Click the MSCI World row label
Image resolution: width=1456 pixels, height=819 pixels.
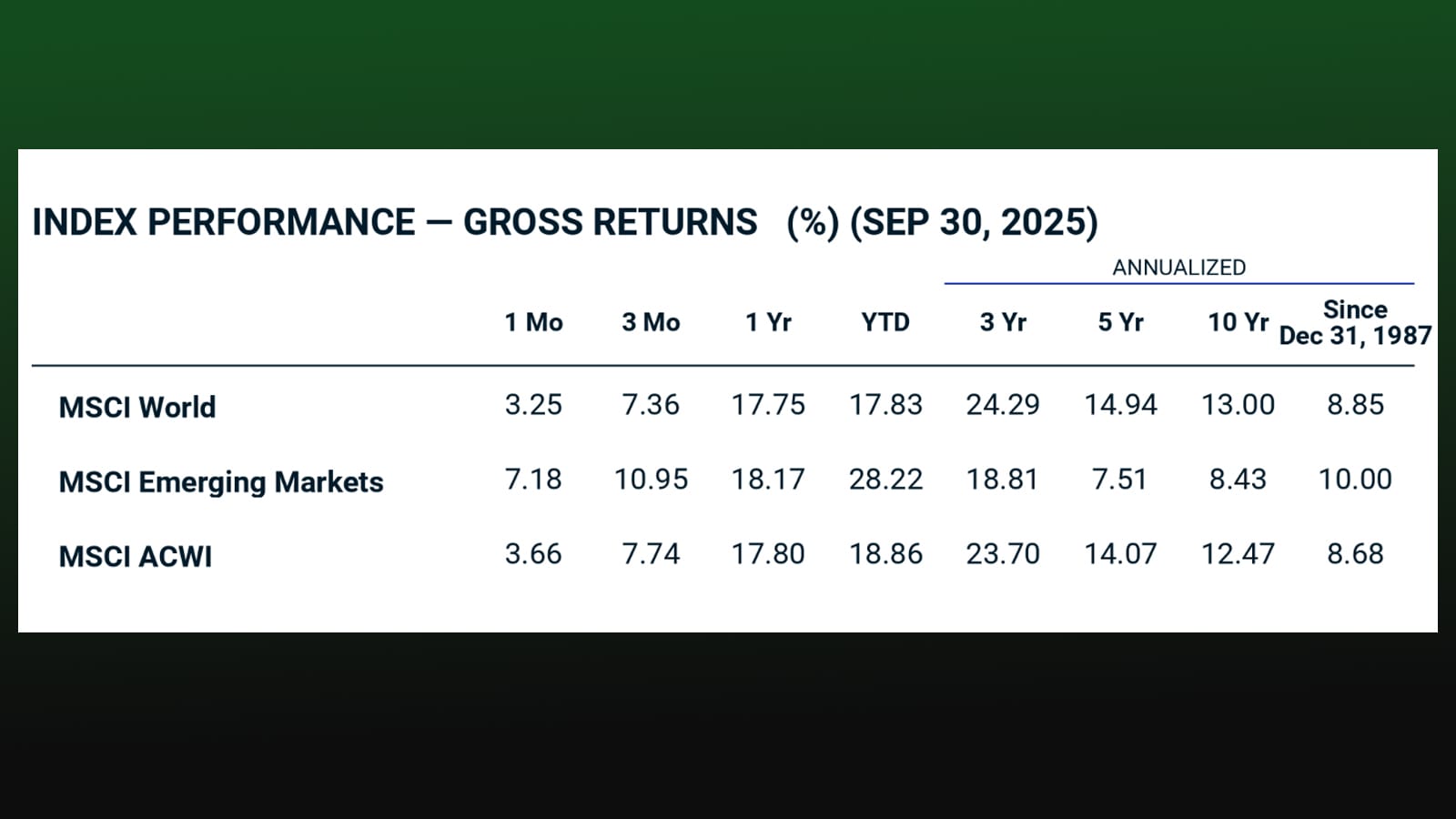[x=137, y=407]
